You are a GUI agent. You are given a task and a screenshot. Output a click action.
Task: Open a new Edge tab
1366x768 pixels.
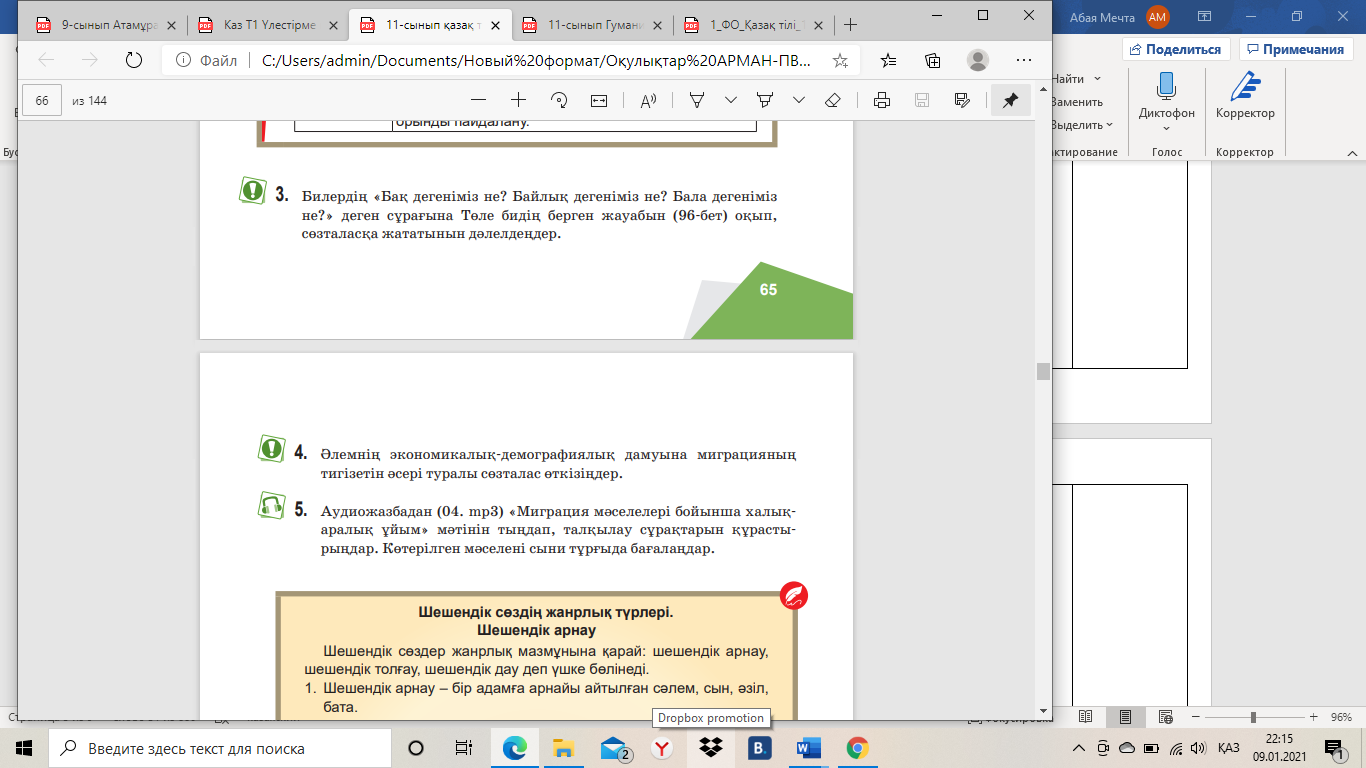click(850, 24)
